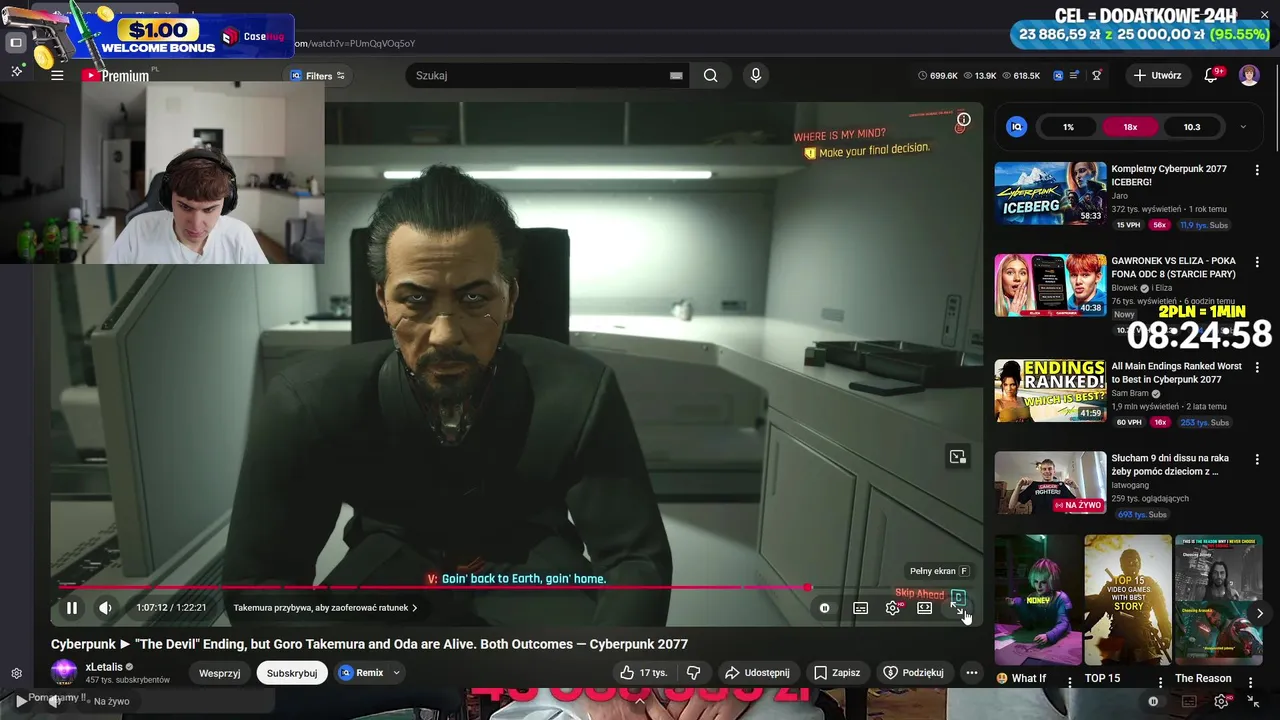
Task: Click the magnifier search button
Action: pos(711,75)
